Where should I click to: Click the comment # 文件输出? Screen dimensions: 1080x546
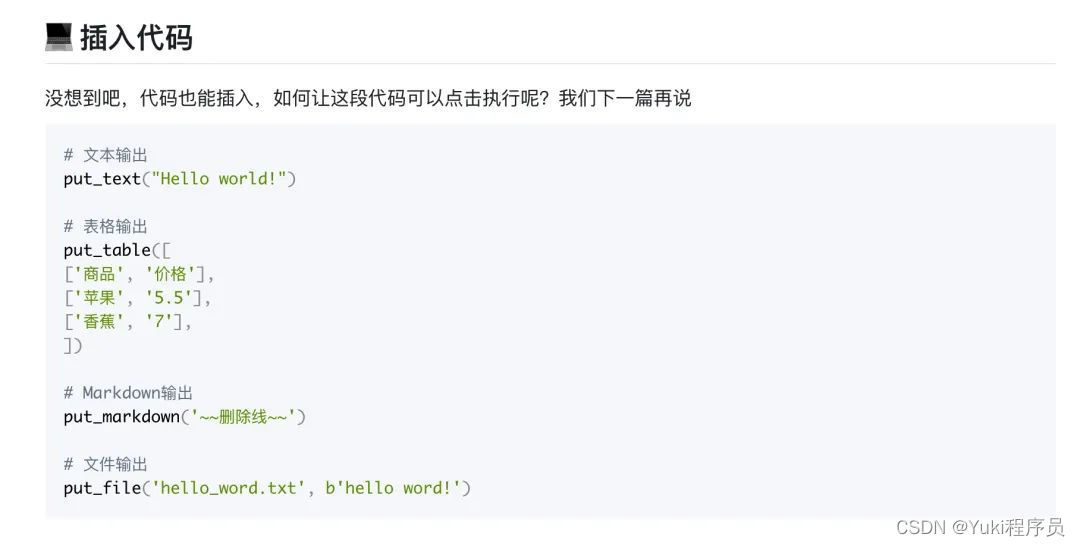click(105, 464)
